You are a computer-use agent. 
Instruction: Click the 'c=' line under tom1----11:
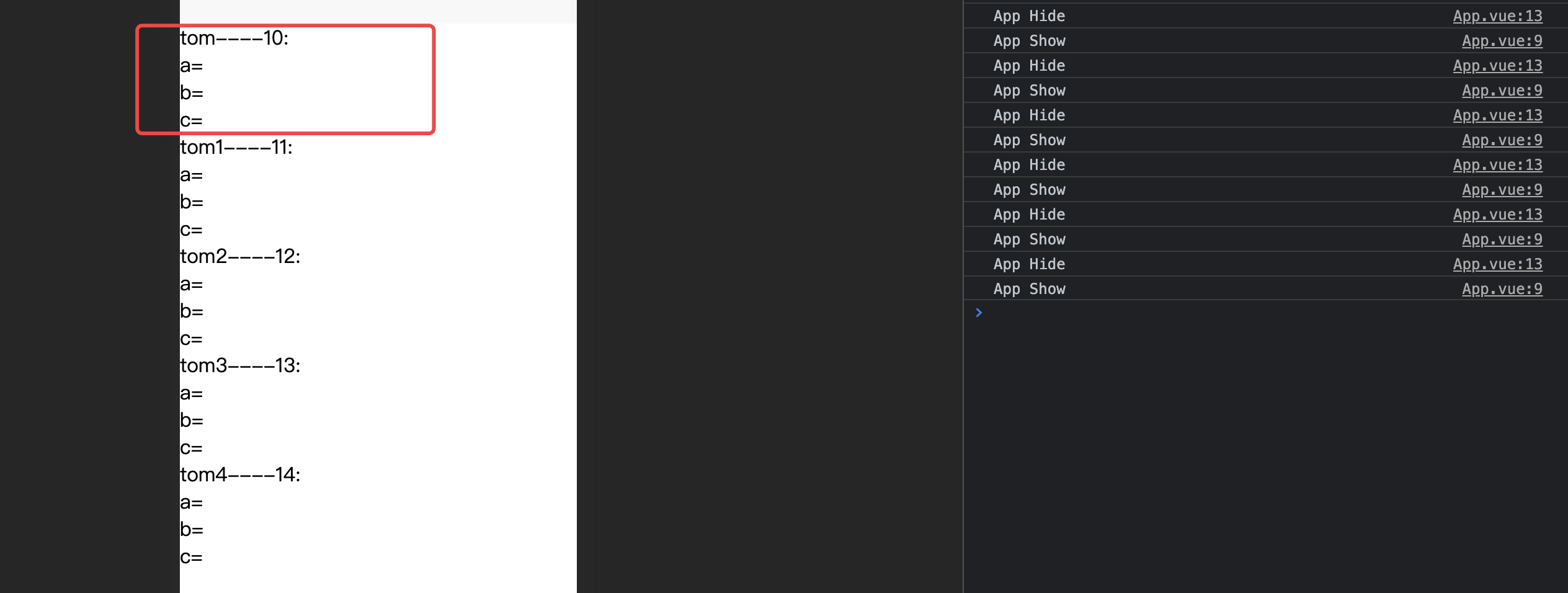point(191,229)
